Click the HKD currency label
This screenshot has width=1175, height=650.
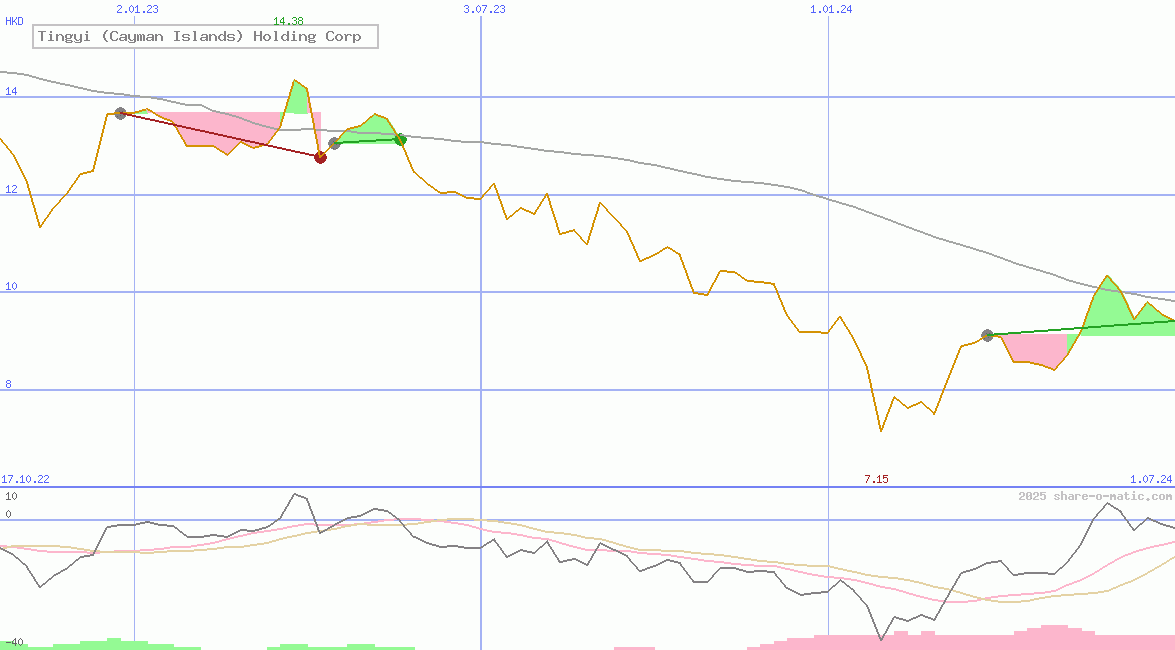pos(15,21)
